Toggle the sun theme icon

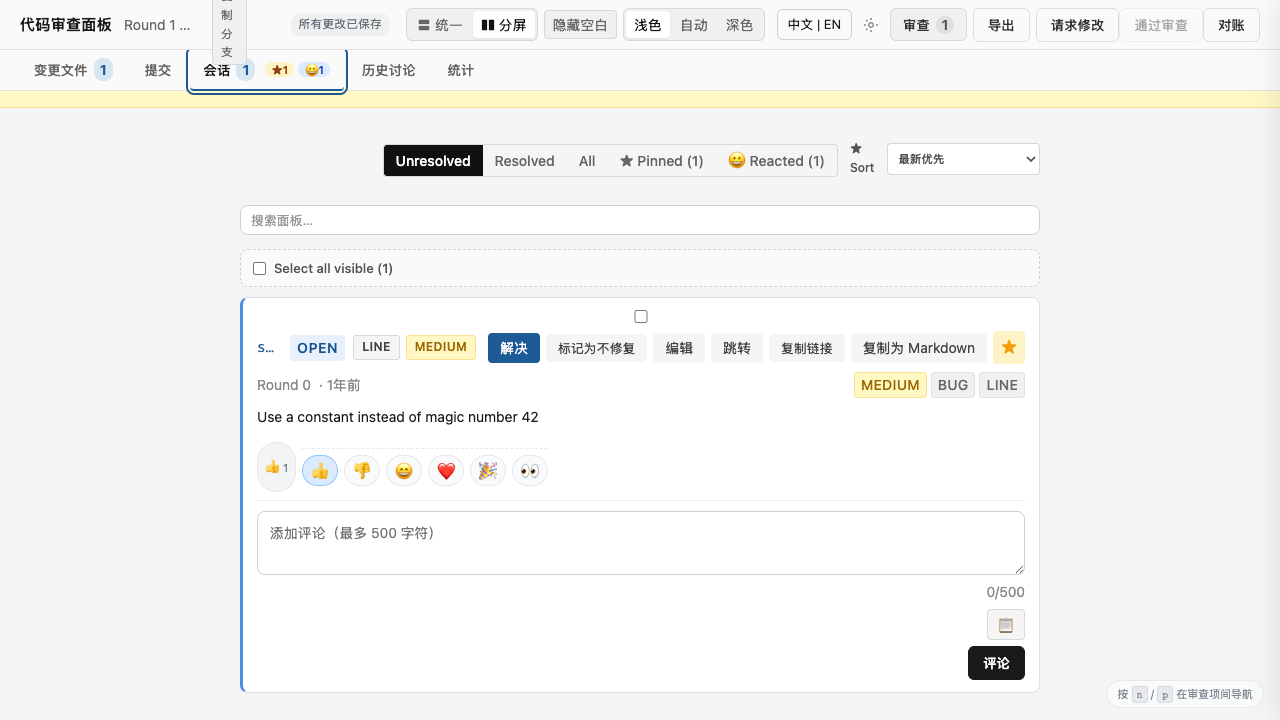tap(871, 25)
